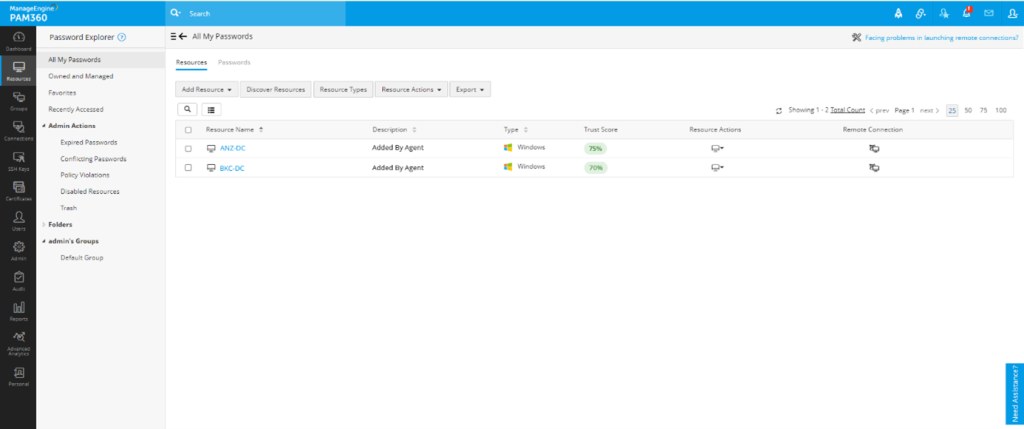Screen dimensions: 1024x429
Task: Check the BKC-DC row checkbox
Action: tap(188, 167)
